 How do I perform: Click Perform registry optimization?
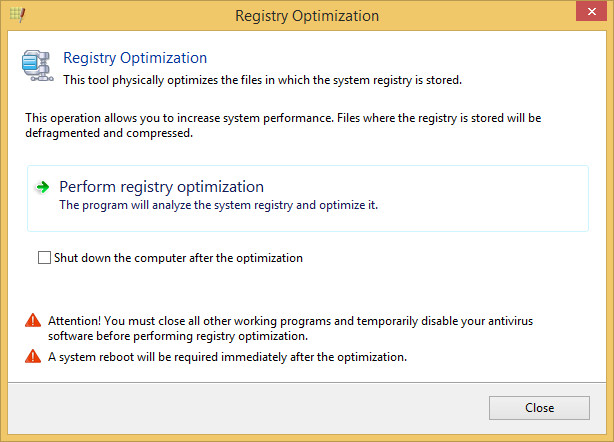coord(161,187)
